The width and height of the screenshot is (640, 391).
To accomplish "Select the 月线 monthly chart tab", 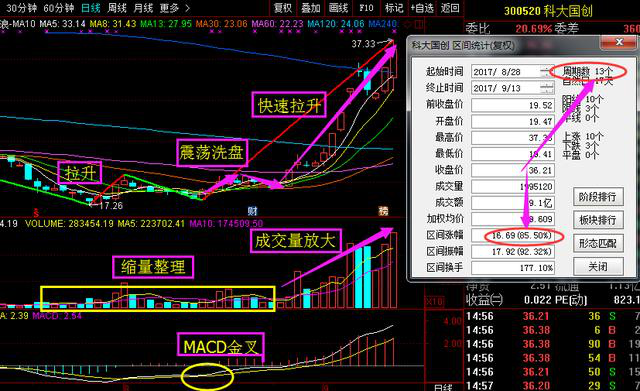I will 143,8.
